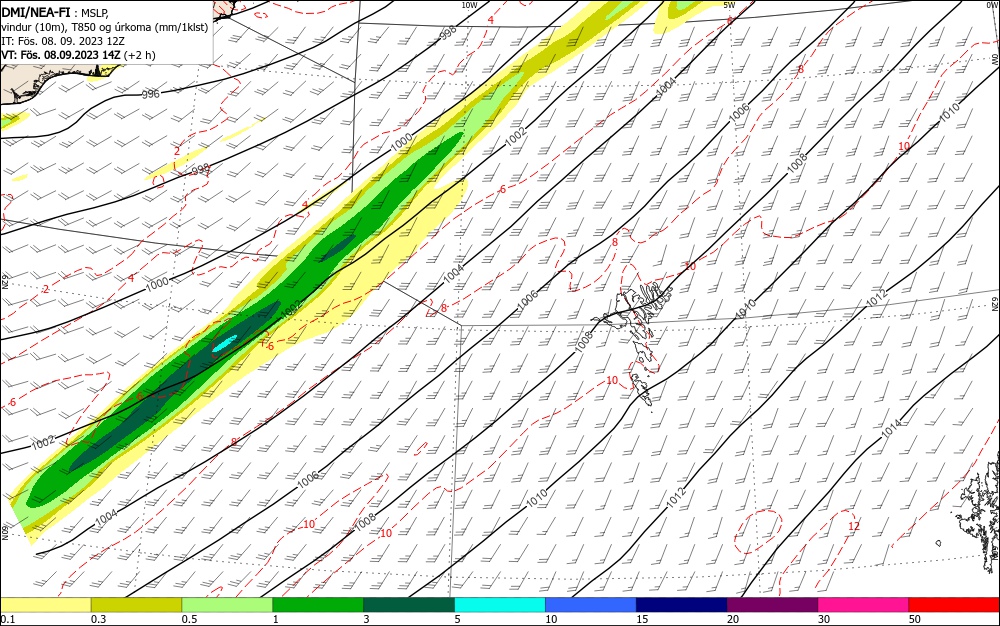Pick the pink 30–50 legend swatch

tap(863, 605)
